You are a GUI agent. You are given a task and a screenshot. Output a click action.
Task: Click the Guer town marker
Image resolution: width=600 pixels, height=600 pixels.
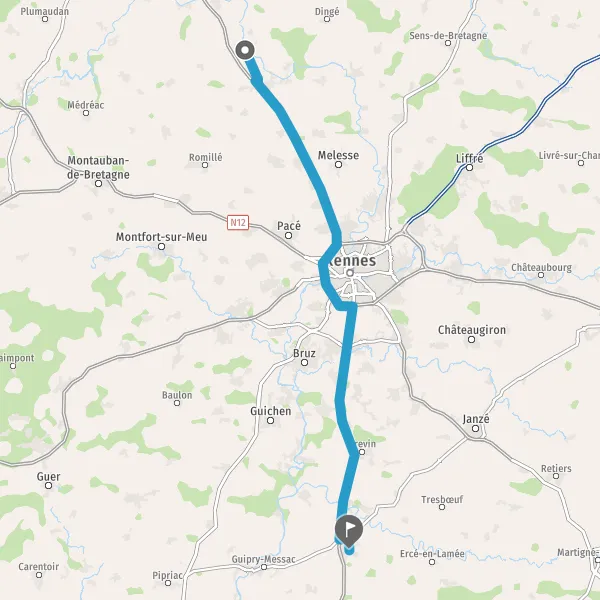click(49, 486)
